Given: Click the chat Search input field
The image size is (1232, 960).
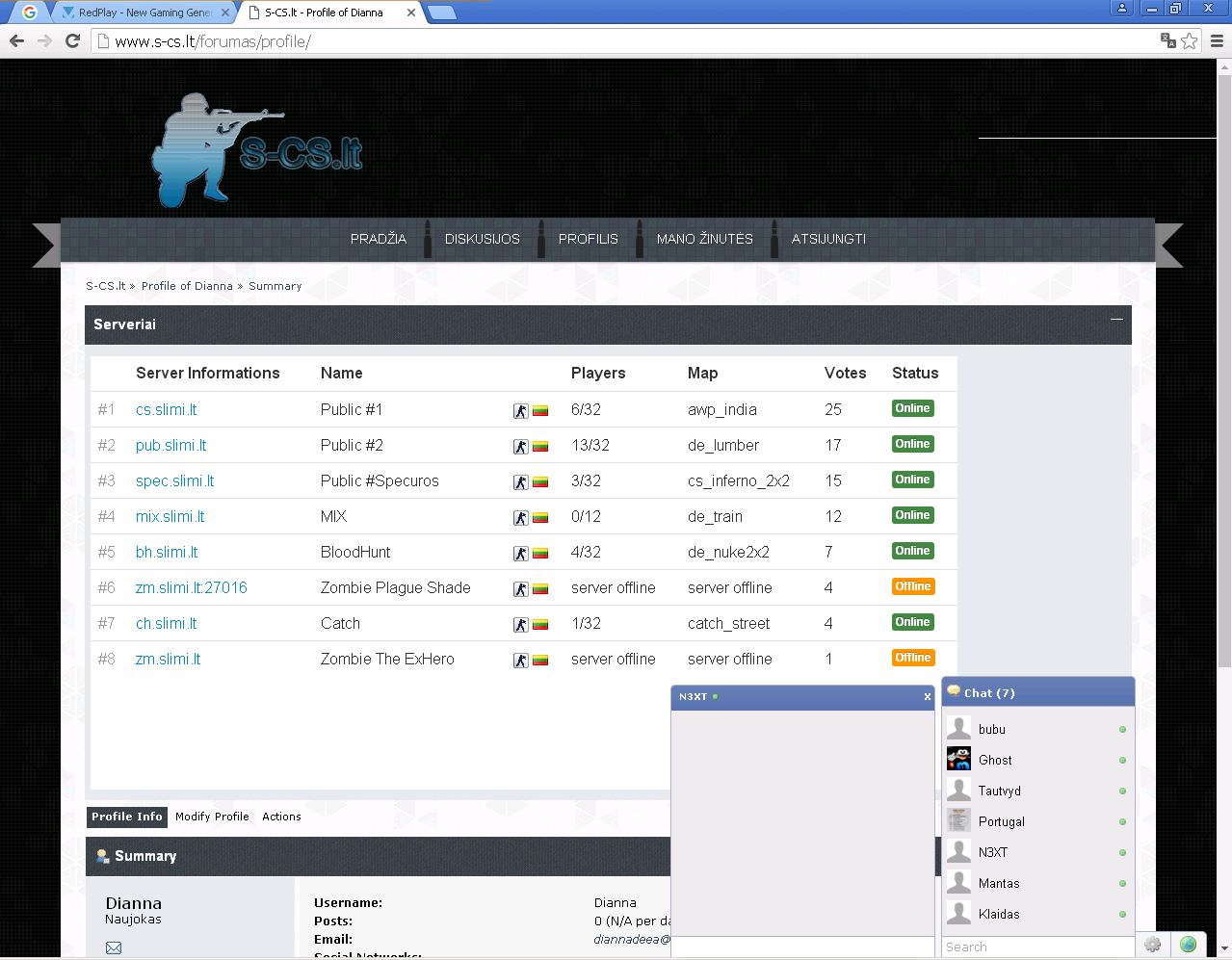Looking at the screenshot, I should [1037, 947].
